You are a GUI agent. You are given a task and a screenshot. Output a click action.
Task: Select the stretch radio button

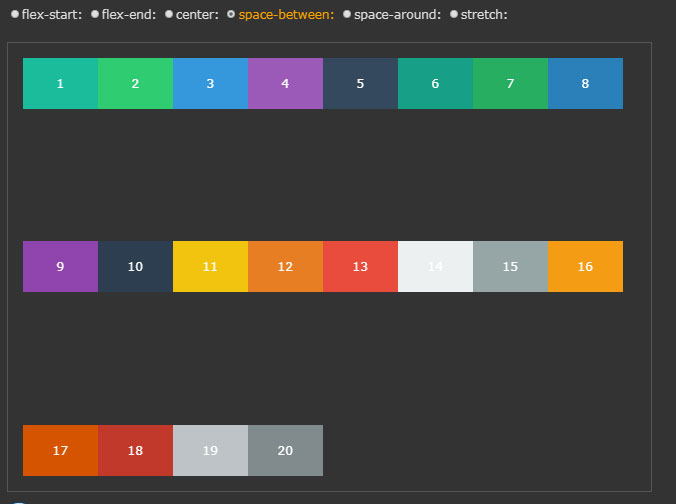pyautogui.click(x=454, y=15)
